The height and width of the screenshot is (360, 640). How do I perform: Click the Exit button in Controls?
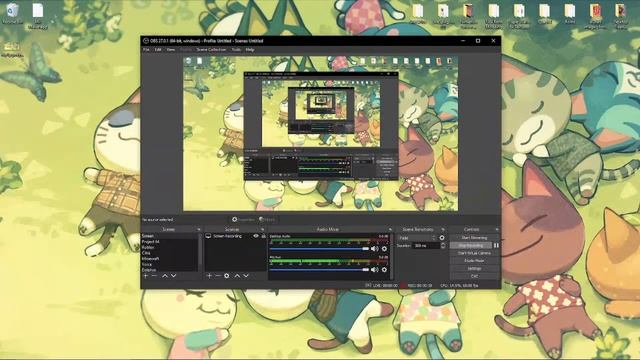(x=474, y=276)
